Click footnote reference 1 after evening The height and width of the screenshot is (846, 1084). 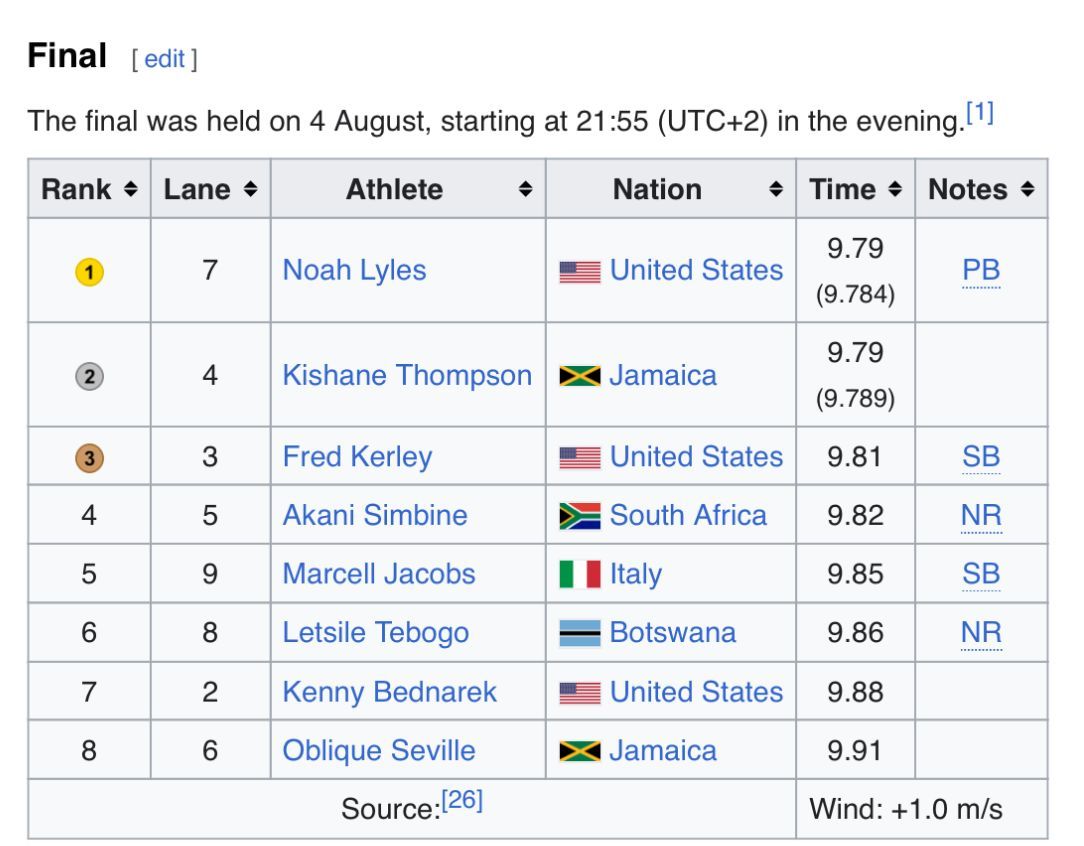click(979, 113)
